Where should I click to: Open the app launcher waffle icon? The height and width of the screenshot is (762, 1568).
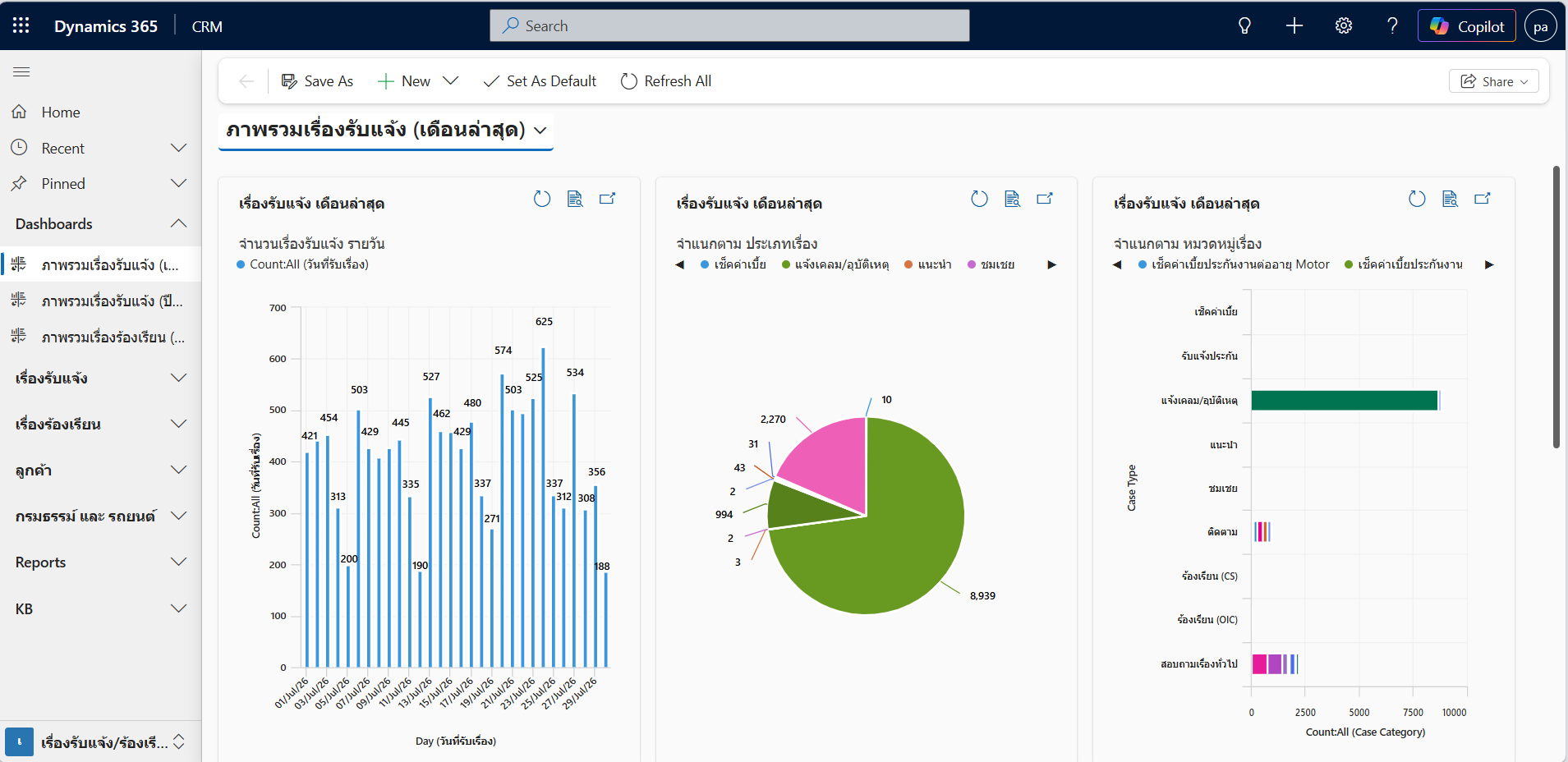pyautogui.click(x=21, y=25)
